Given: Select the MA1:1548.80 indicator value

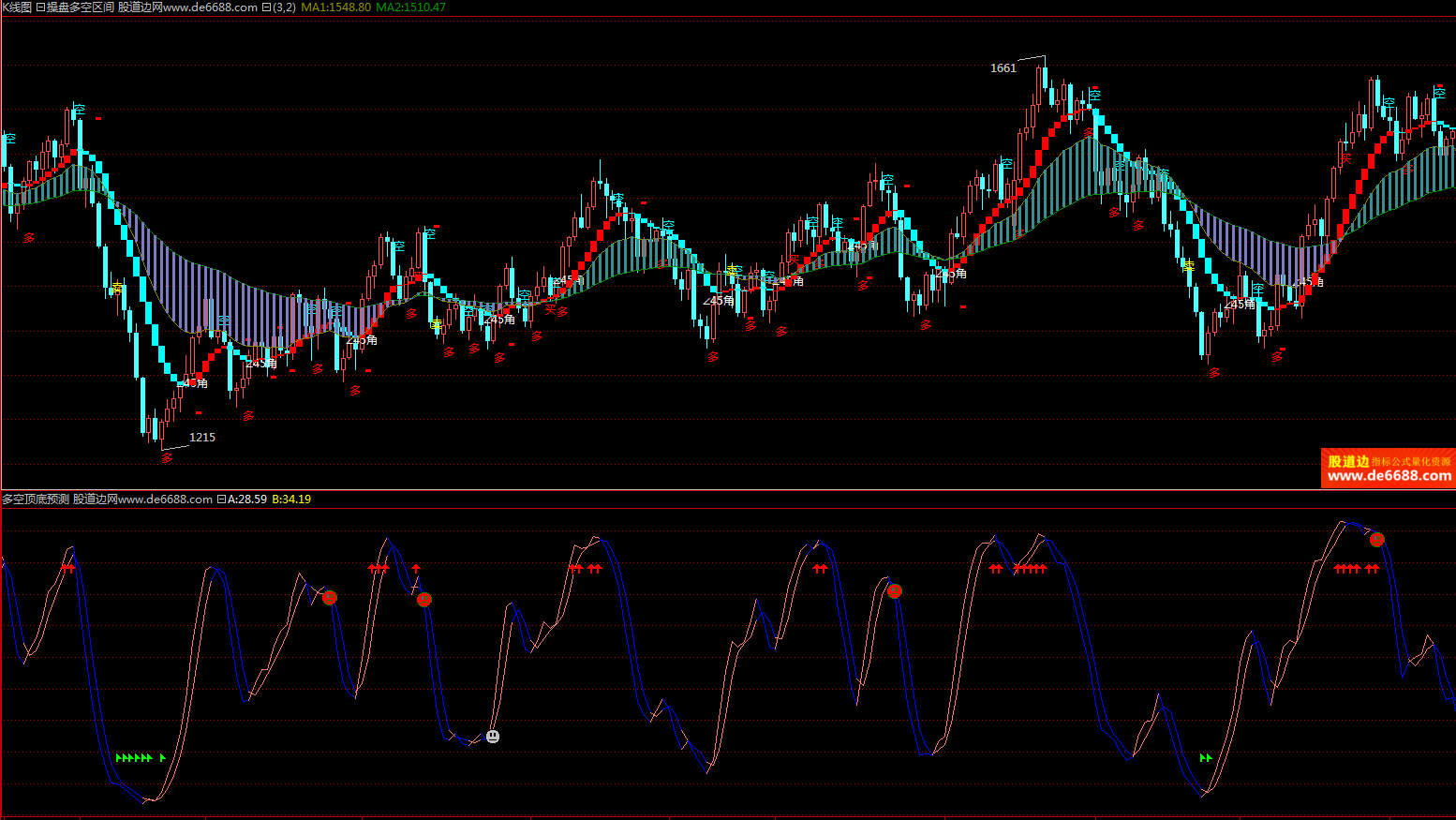Looking at the screenshot, I should [335, 7].
